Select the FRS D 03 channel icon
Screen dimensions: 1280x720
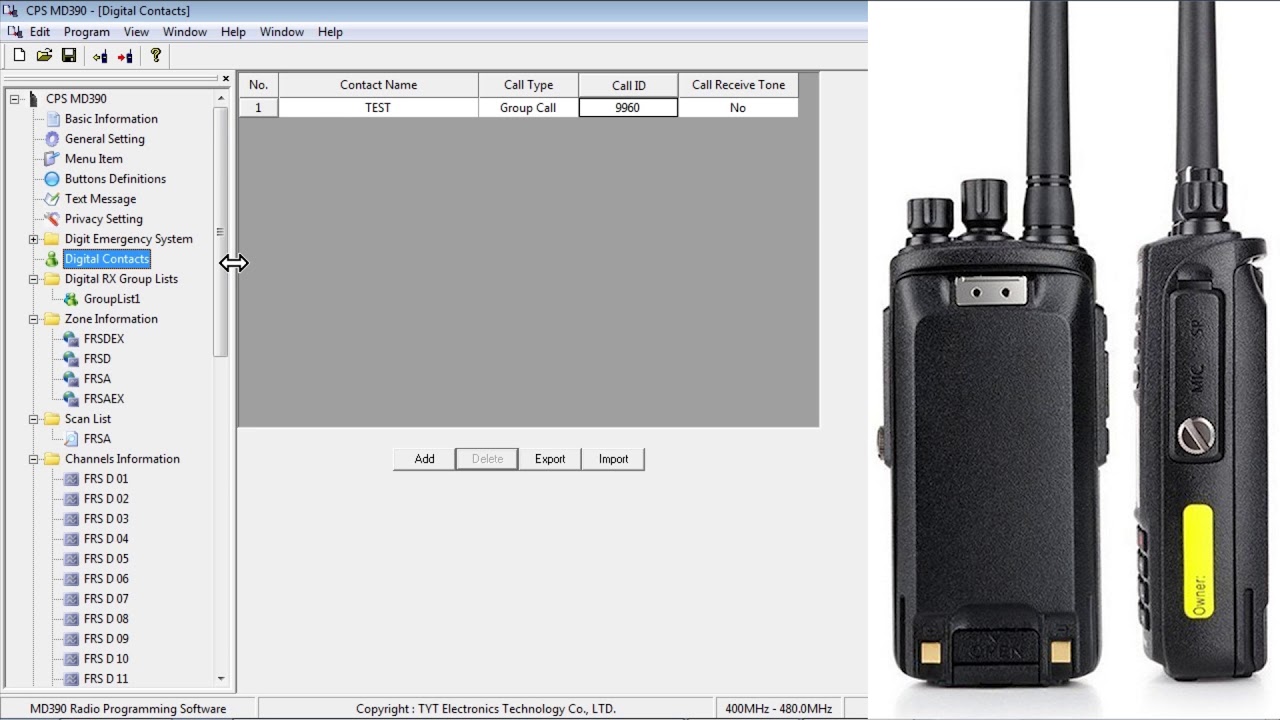71,519
